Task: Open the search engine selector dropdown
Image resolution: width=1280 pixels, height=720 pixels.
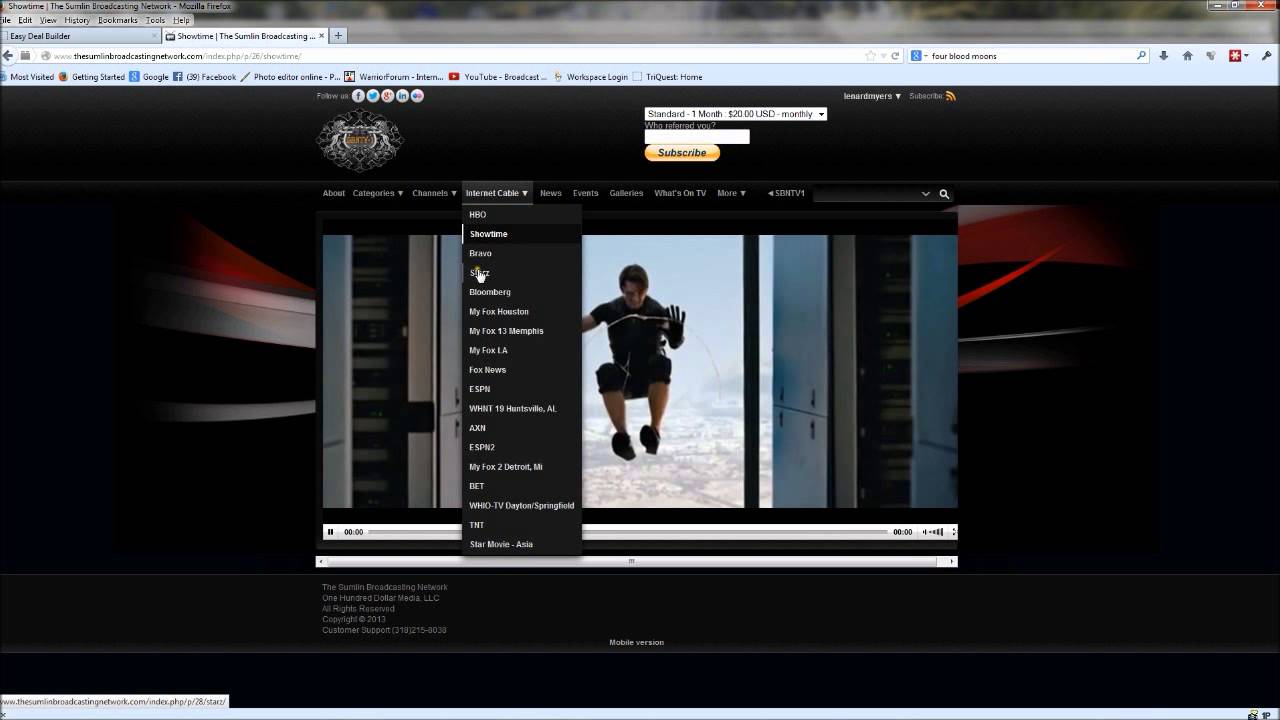Action: (x=918, y=56)
